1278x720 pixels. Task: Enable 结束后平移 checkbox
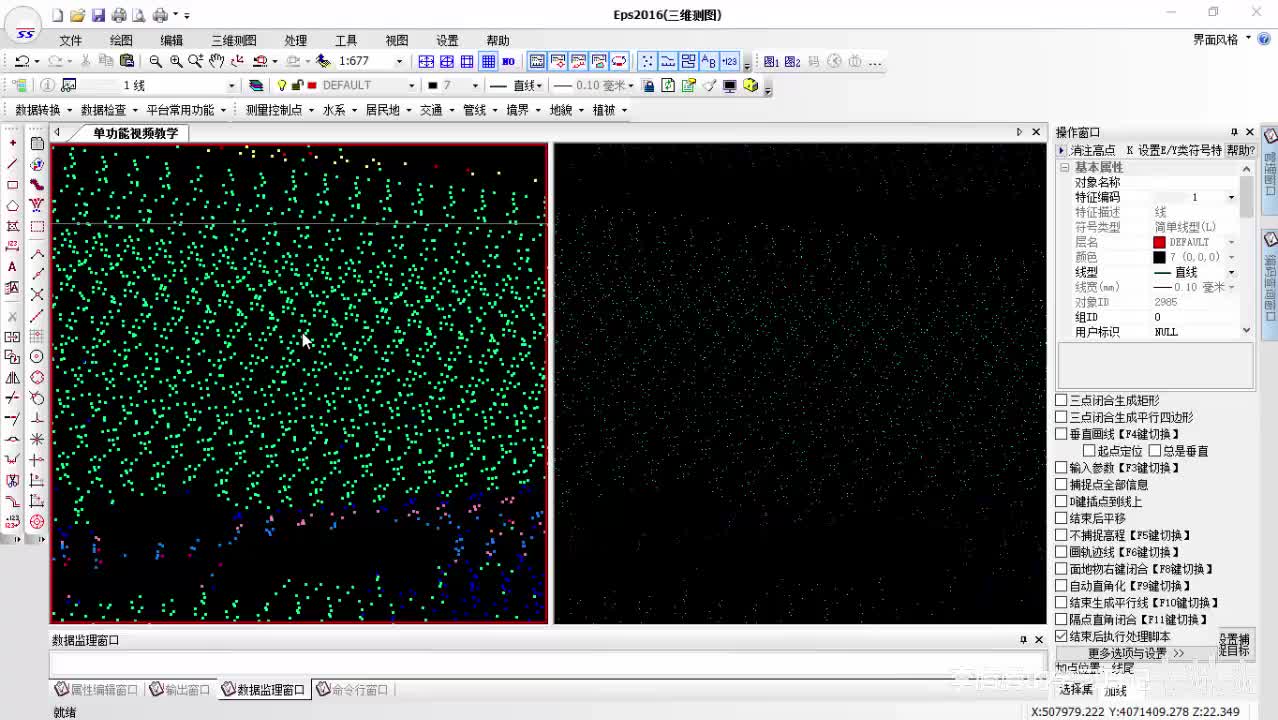(x=1061, y=518)
